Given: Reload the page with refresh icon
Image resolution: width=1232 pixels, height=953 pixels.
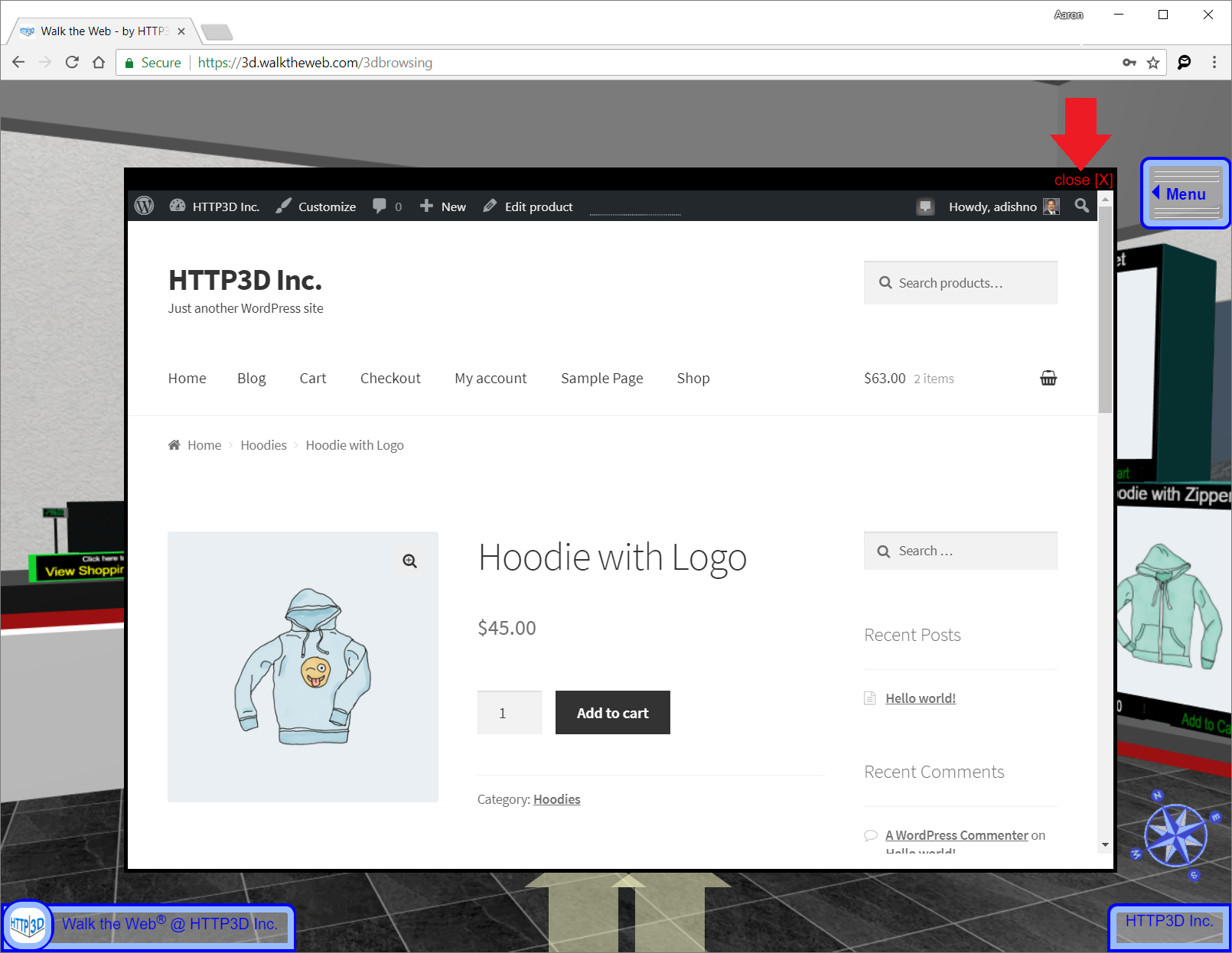Looking at the screenshot, I should pyautogui.click(x=72, y=63).
